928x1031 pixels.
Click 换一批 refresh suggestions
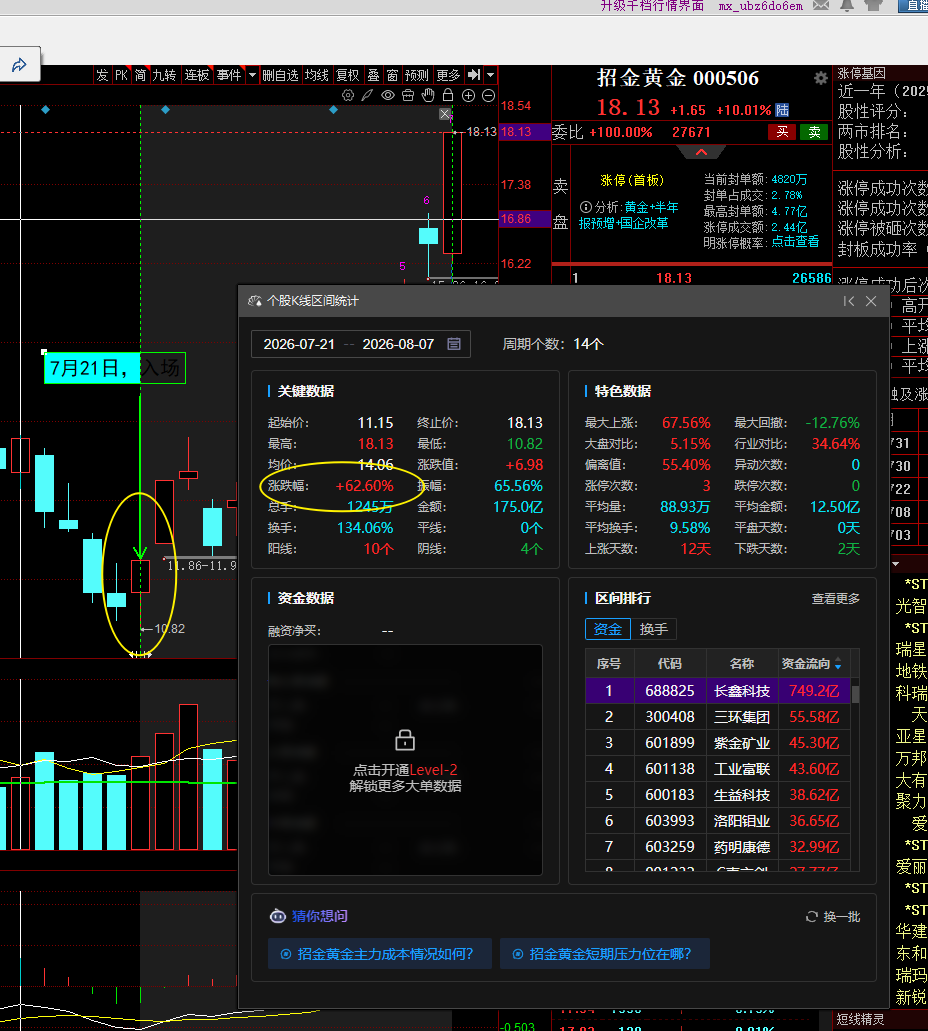point(833,917)
